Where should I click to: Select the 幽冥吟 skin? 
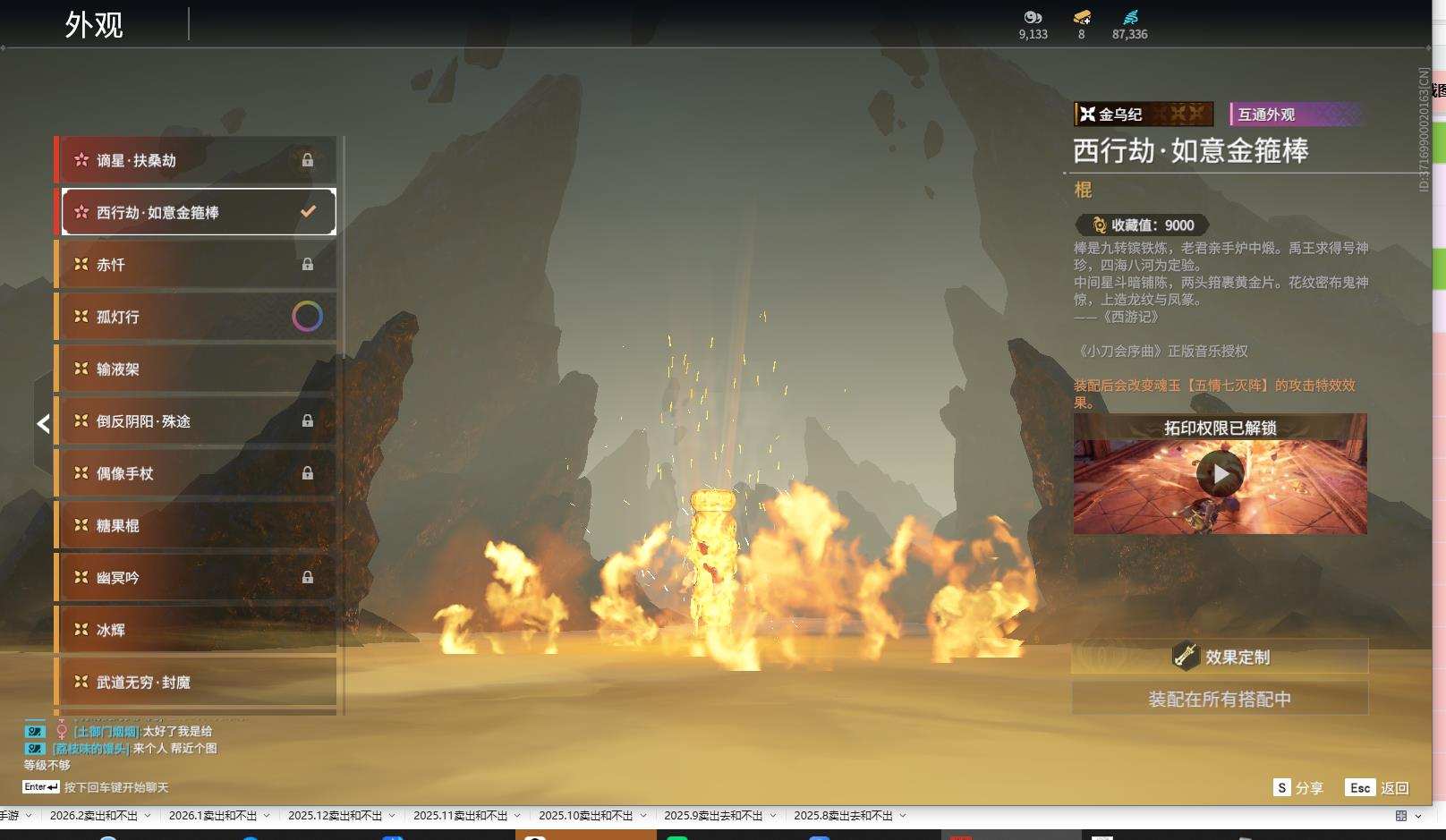195,577
